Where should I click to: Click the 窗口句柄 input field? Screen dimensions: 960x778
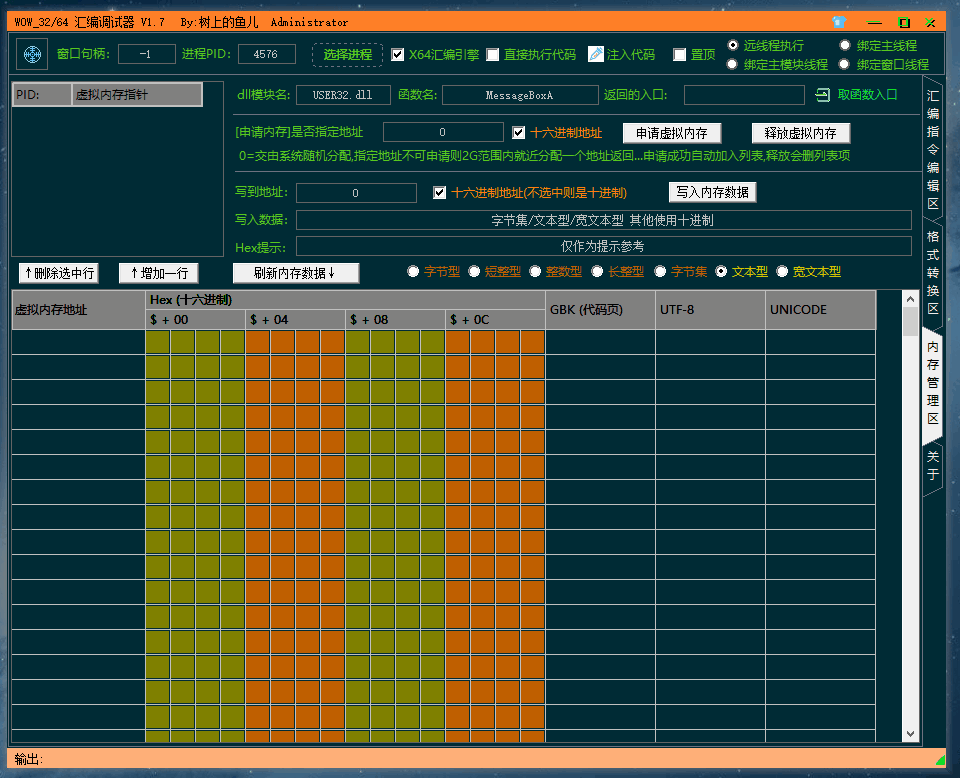(x=146, y=54)
